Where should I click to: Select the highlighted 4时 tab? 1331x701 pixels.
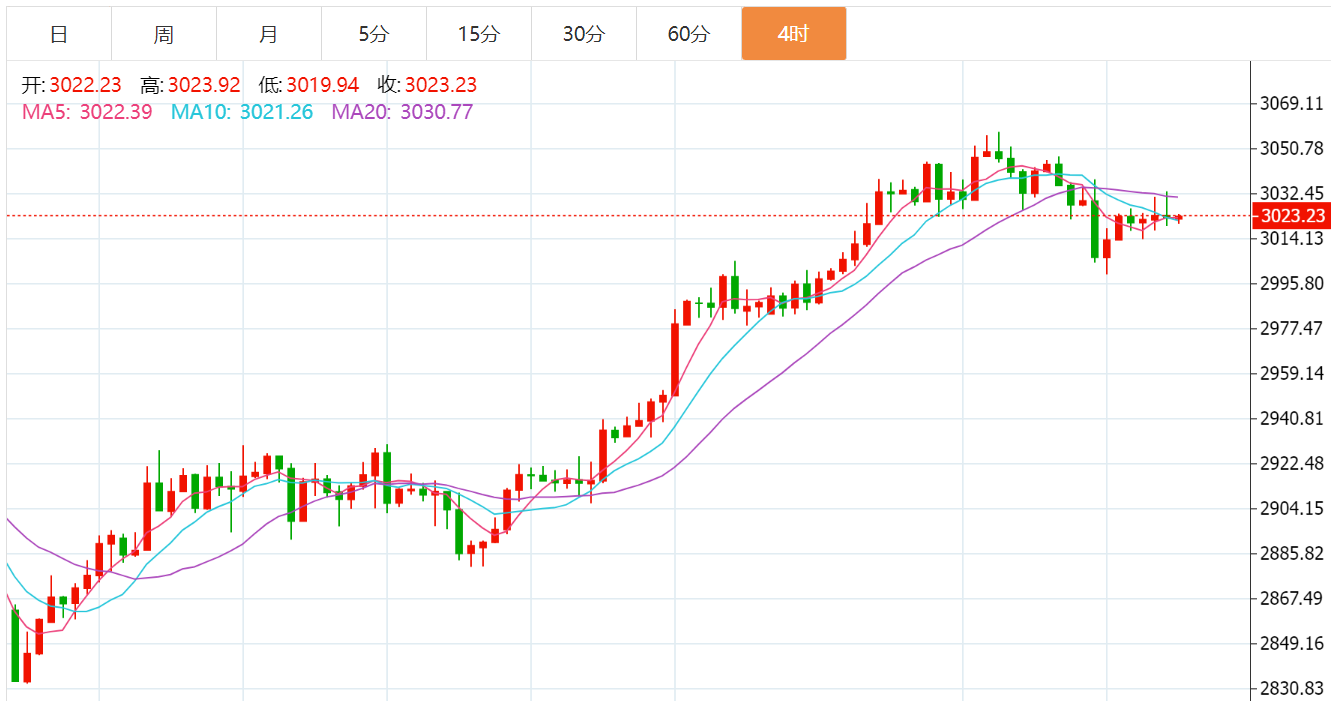click(794, 34)
